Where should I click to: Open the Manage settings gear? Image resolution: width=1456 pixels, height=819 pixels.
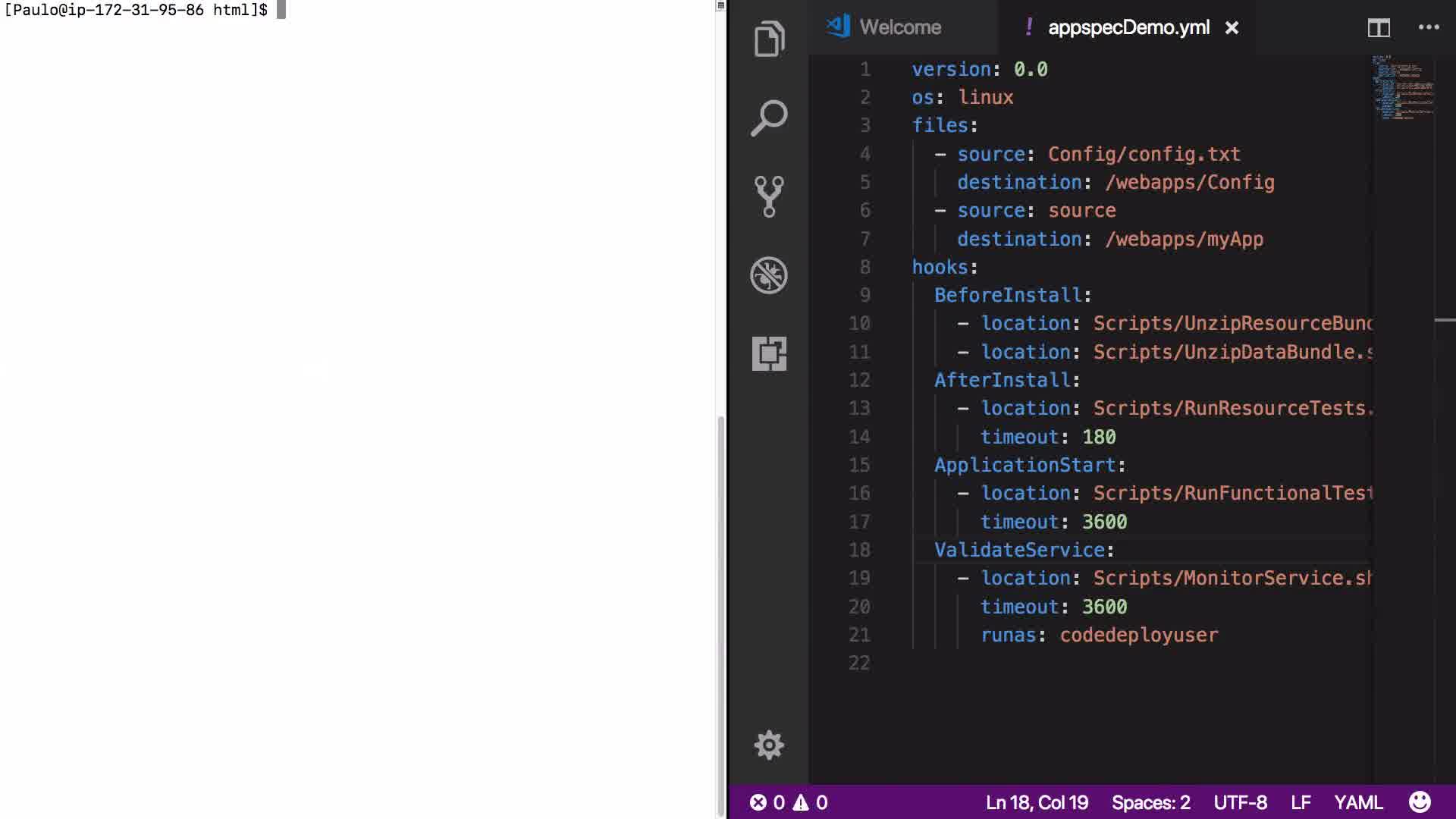(x=769, y=745)
